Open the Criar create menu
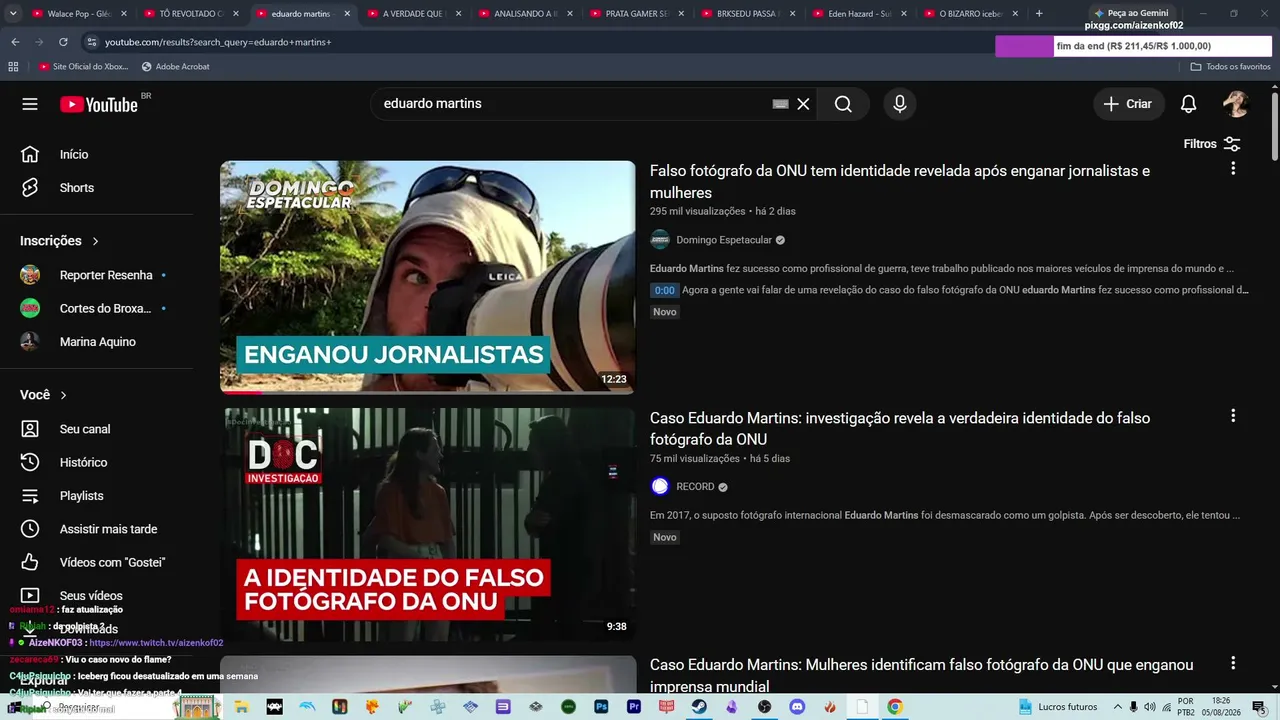The width and height of the screenshot is (1280, 720). pos(1128,104)
